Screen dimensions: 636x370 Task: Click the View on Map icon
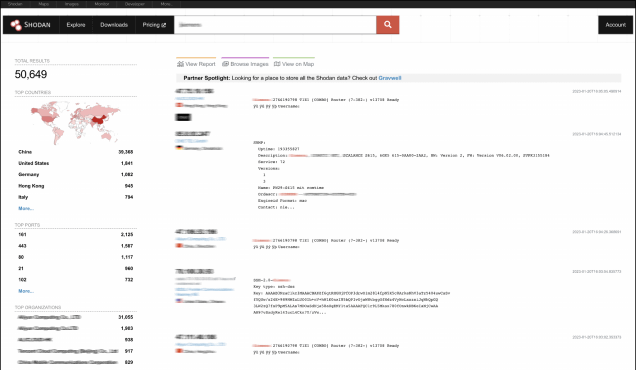[277, 64]
